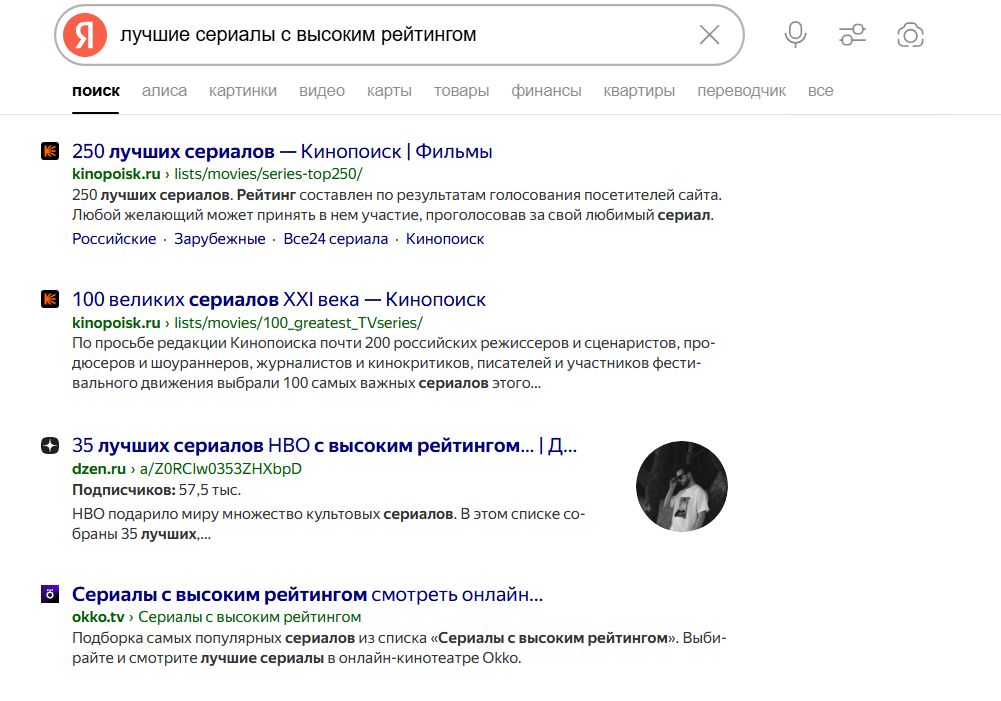Image resolution: width=1001 pixels, height=701 pixels.
Task: Open '250 лучших сериалов' Kinopoisk result
Action: tap(281, 151)
